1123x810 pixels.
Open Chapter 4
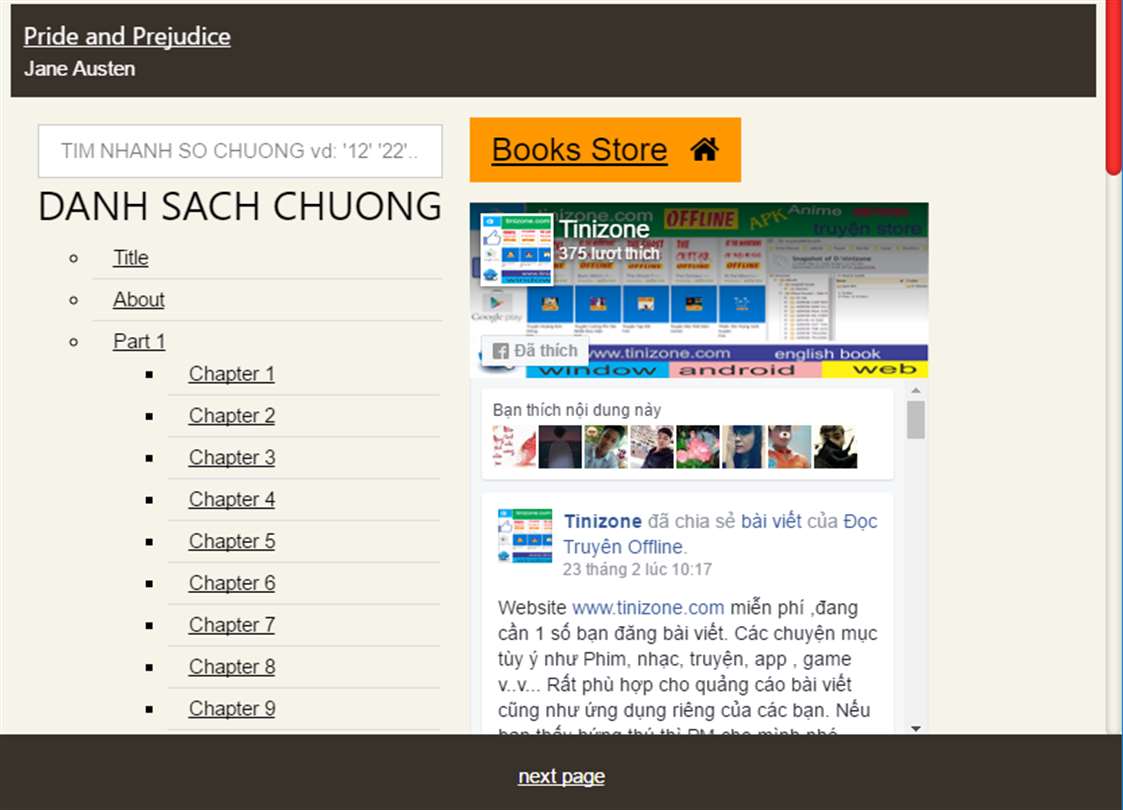tap(231, 499)
